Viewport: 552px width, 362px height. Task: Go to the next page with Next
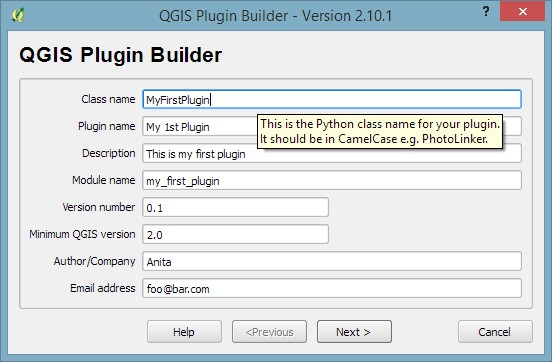(354, 332)
